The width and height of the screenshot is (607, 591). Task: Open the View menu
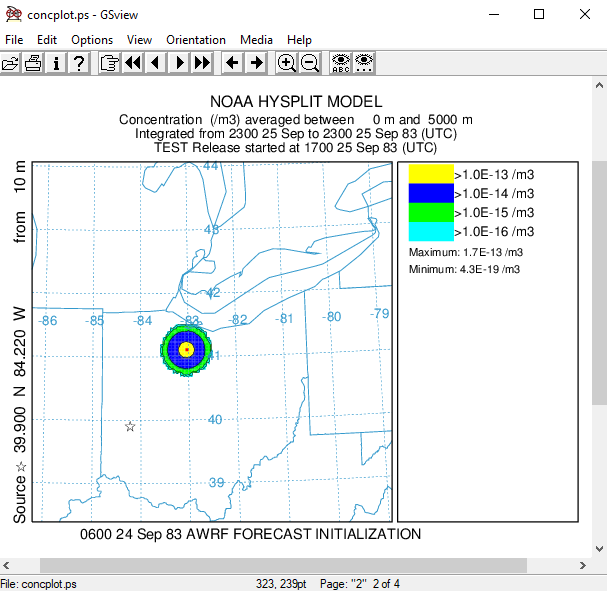point(139,40)
